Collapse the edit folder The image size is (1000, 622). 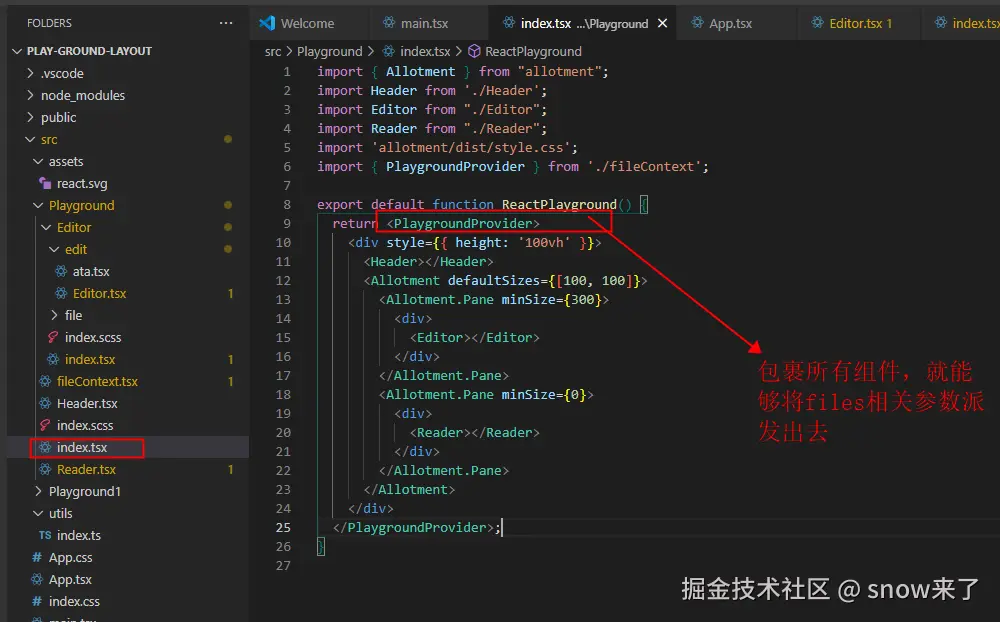click(x=54, y=249)
